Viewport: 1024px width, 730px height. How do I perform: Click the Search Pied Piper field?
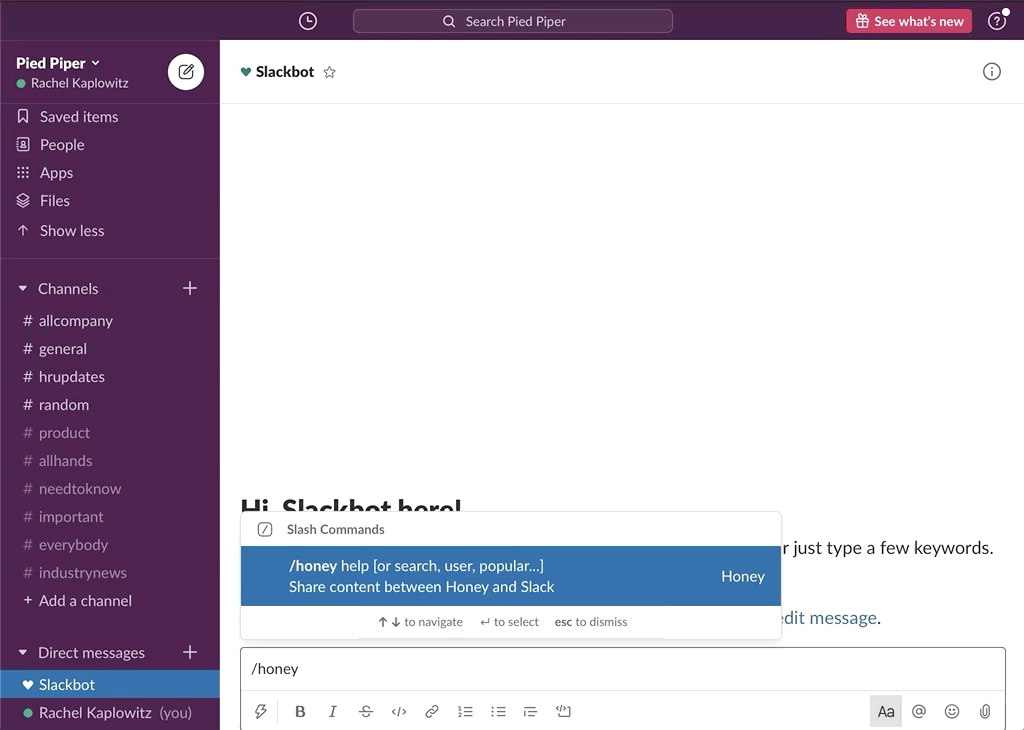pyautogui.click(x=513, y=21)
